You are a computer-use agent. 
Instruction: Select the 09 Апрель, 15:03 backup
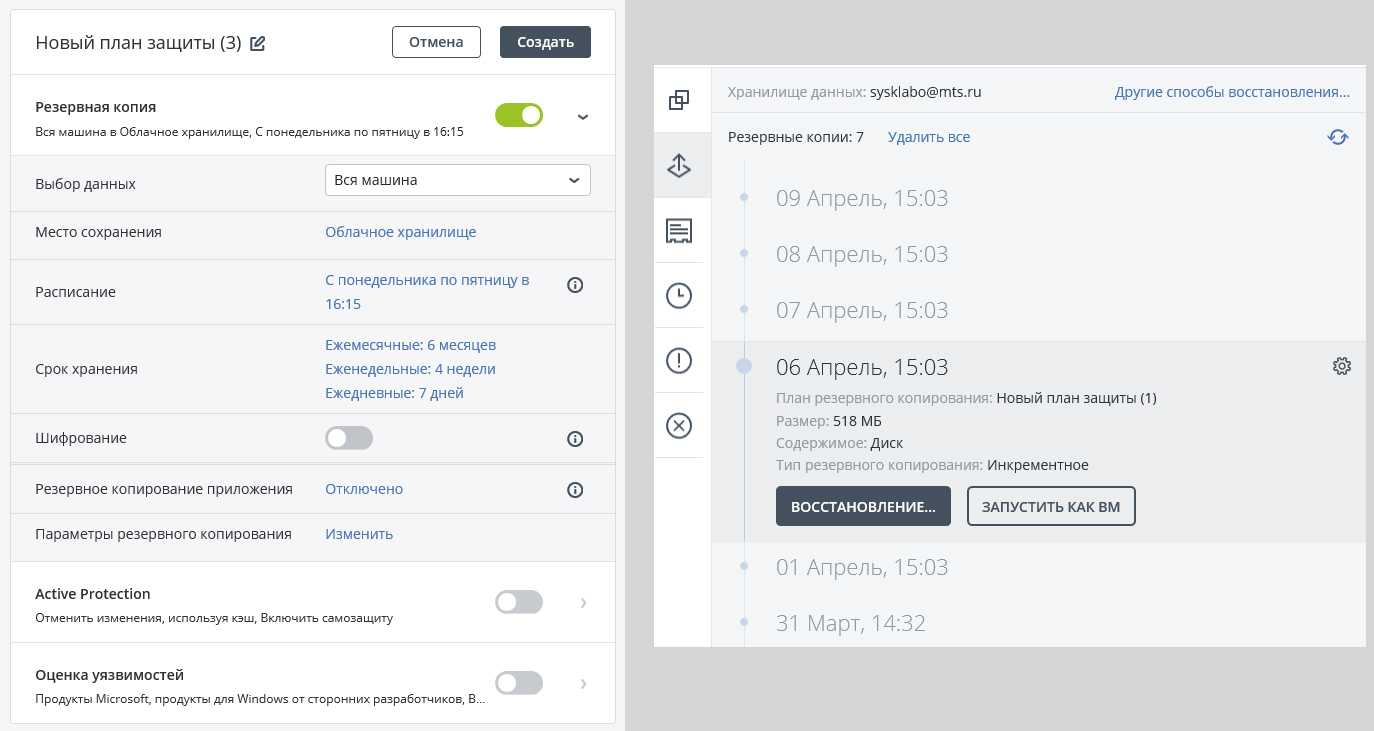tap(861, 198)
